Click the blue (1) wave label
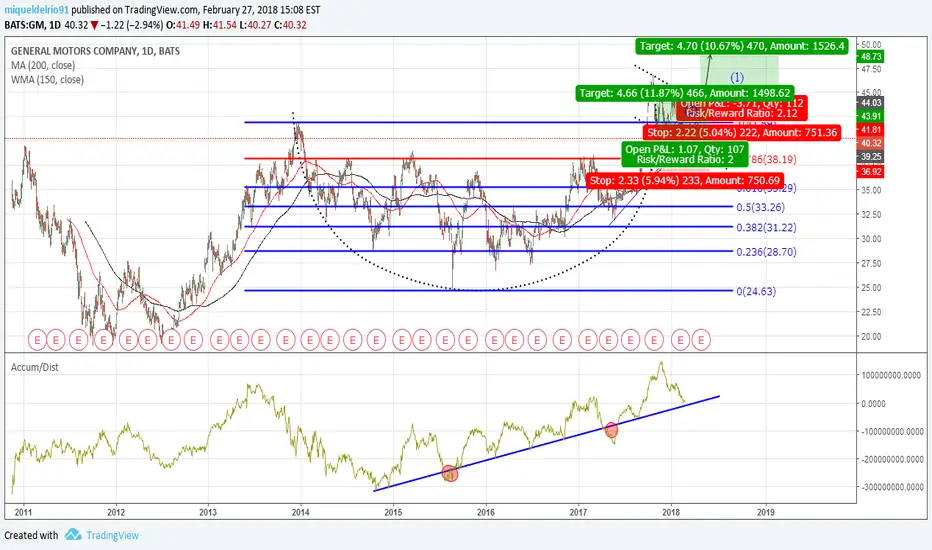Viewport: 932px width, 550px height. [737, 77]
